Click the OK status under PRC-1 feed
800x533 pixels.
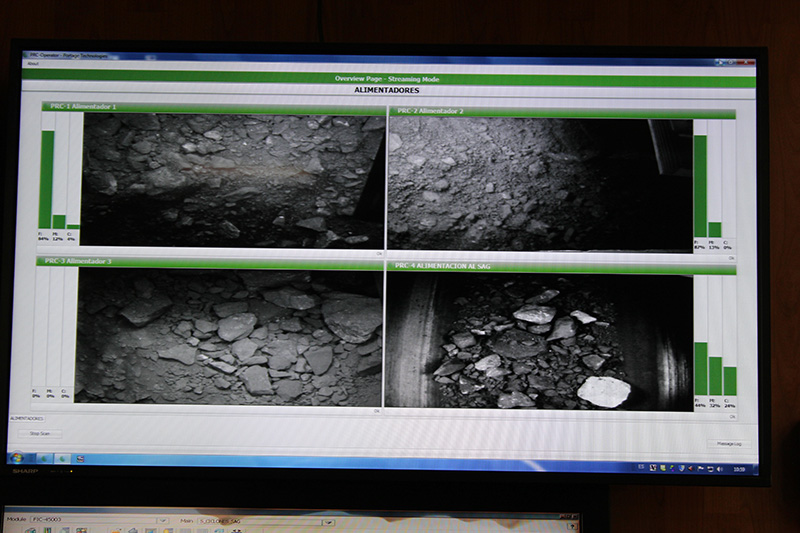click(x=379, y=253)
